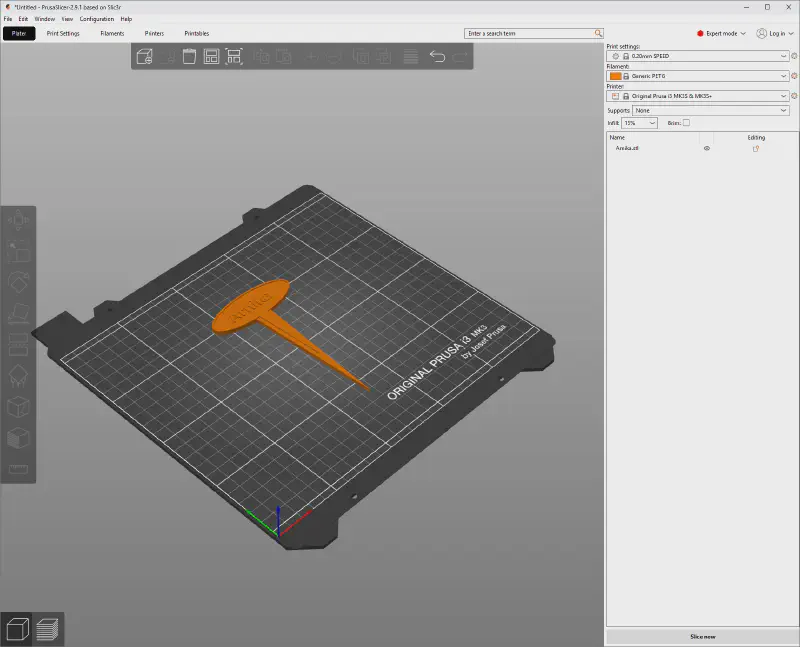Select the Place on face tool

pyautogui.click(x=18, y=314)
